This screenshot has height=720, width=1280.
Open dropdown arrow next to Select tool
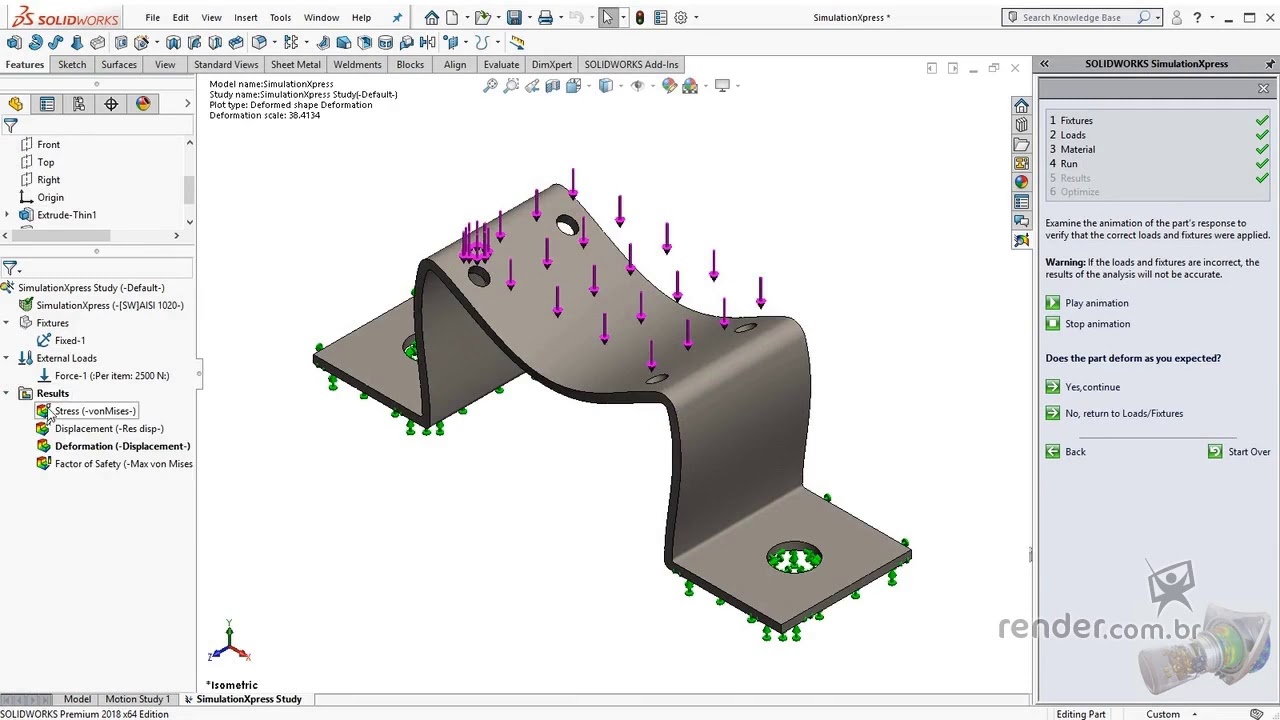tap(622, 17)
